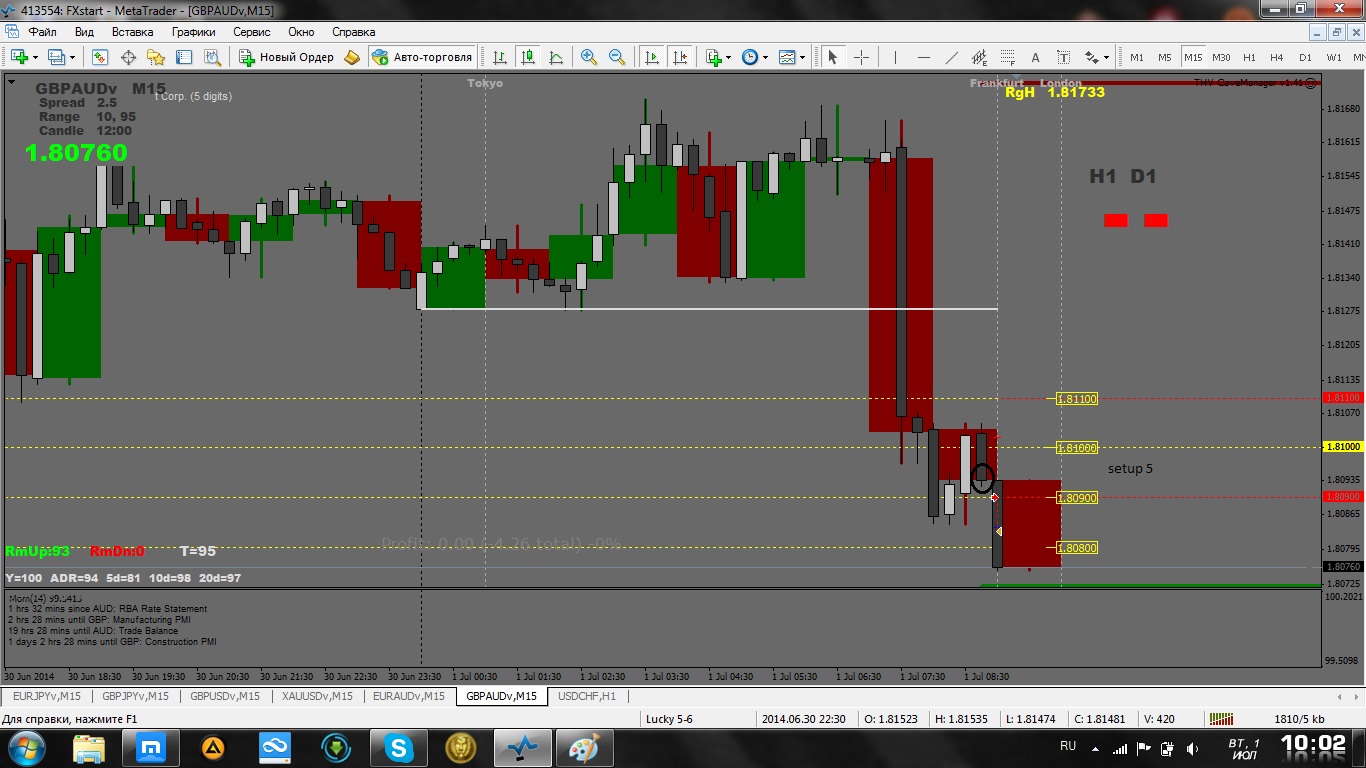Click the RU language indicator in tray
The image size is (1366, 768).
tap(1068, 746)
